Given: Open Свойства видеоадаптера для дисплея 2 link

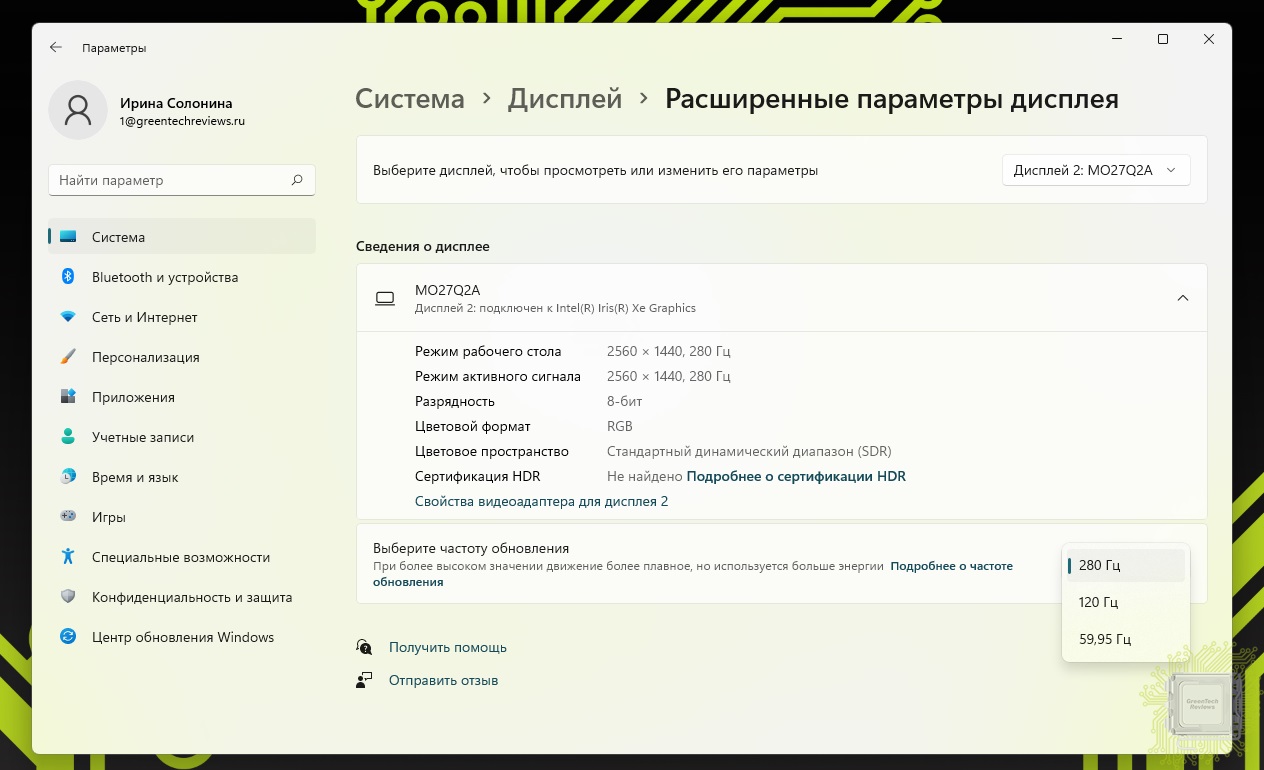Looking at the screenshot, I should 541,501.
